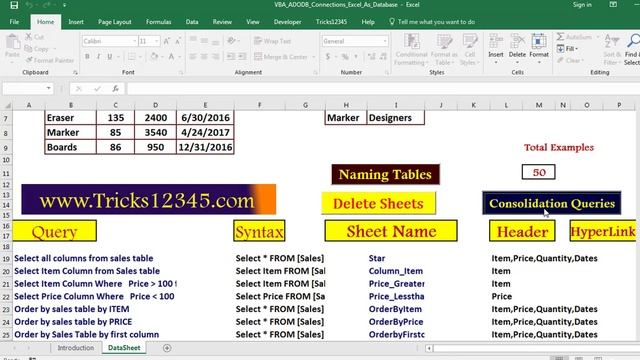
Task: Click the Delete Sheets button
Action: tap(378, 203)
